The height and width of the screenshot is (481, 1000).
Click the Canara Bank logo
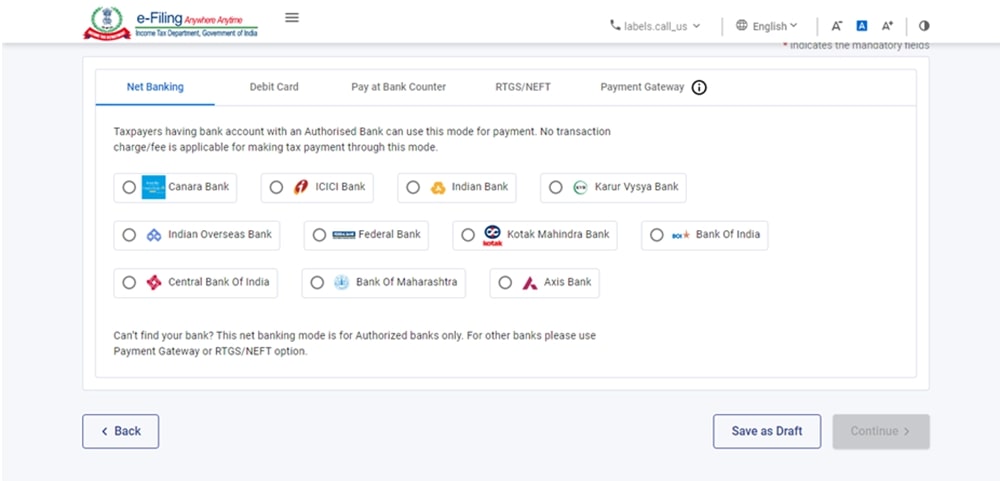pos(153,187)
